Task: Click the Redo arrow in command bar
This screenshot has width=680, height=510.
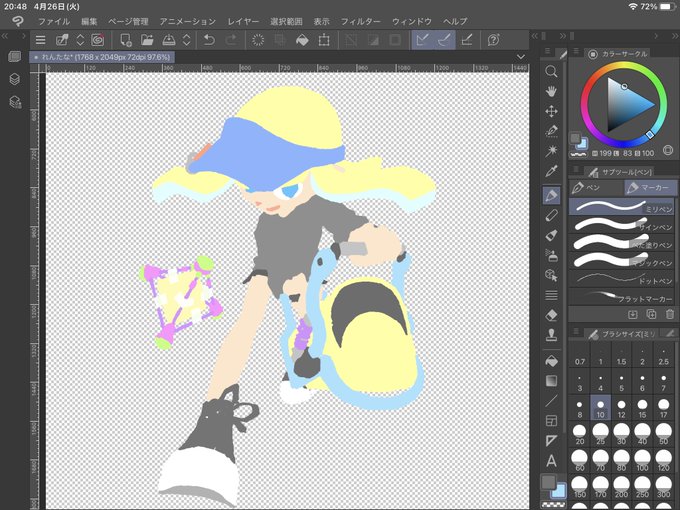Action: click(x=232, y=40)
